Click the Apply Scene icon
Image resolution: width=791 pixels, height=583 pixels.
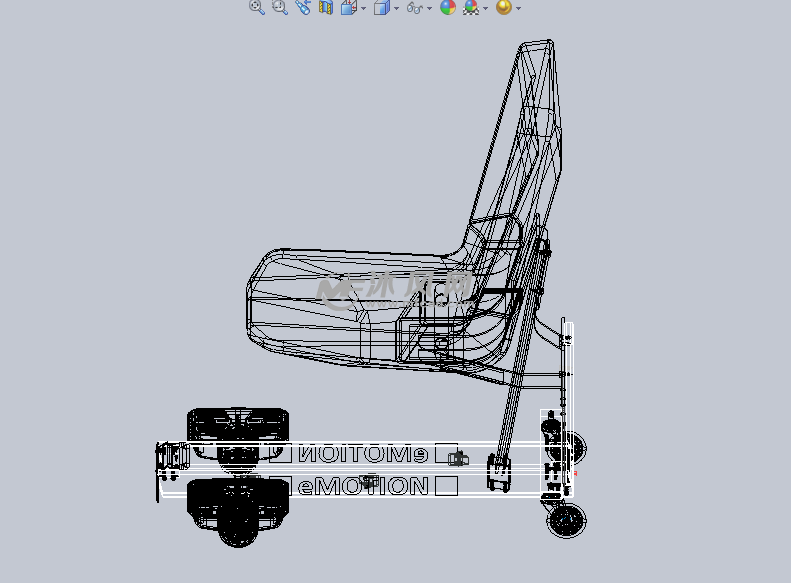(x=470, y=8)
